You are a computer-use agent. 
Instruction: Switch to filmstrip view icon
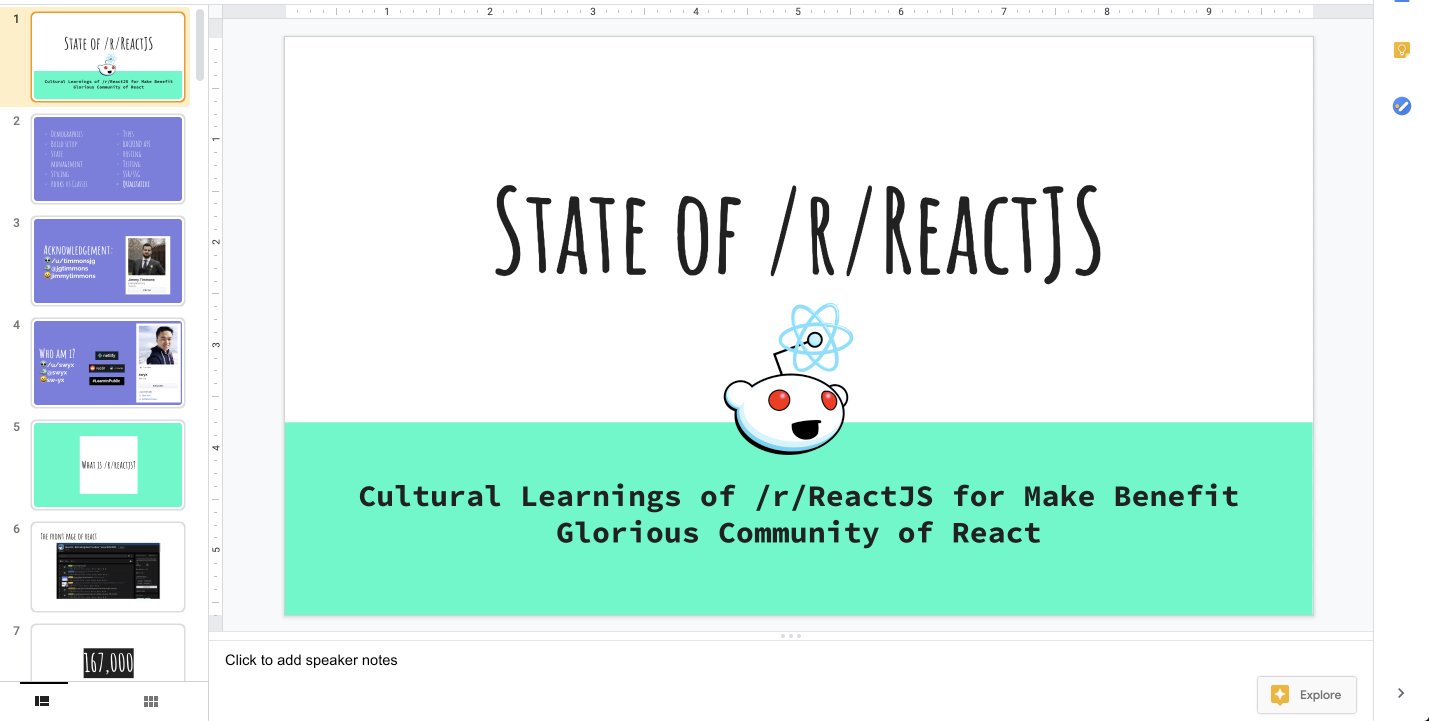tap(43, 701)
